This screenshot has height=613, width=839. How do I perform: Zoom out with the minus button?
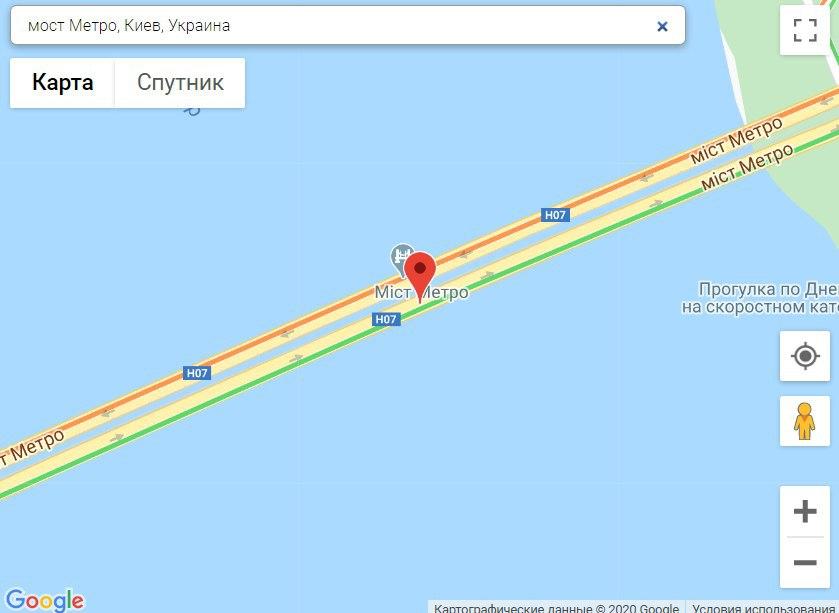(x=805, y=563)
